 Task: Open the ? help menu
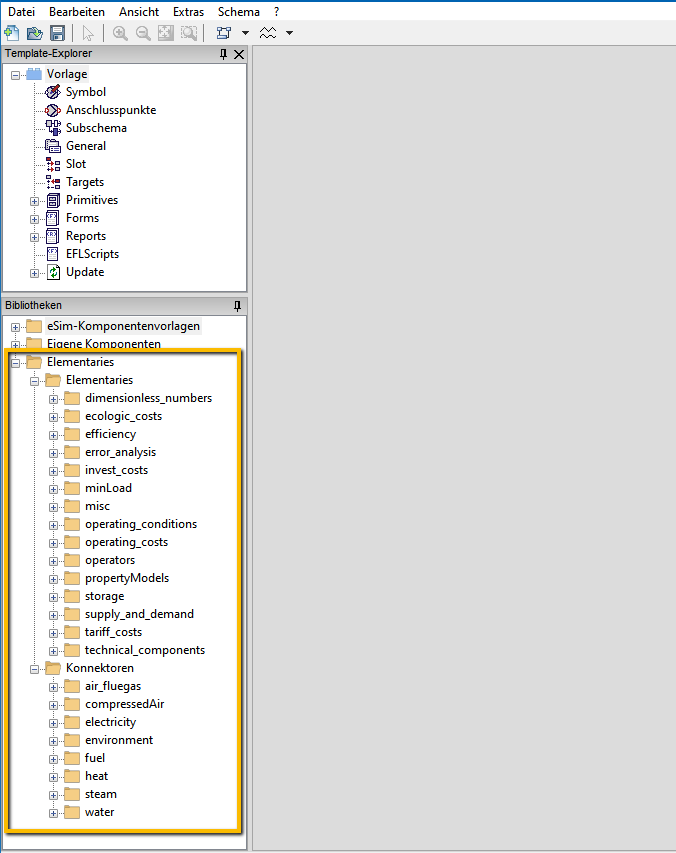[276, 11]
